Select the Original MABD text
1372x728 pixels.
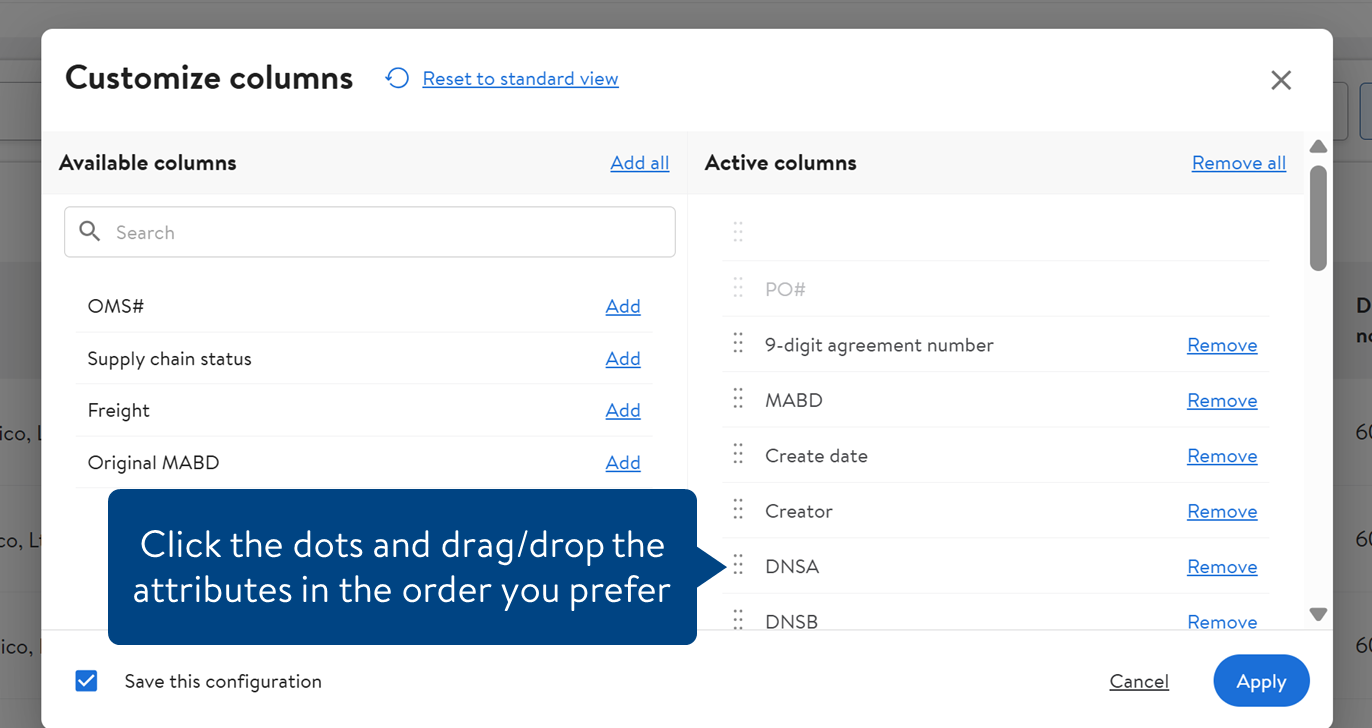pyautogui.click(x=153, y=463)
